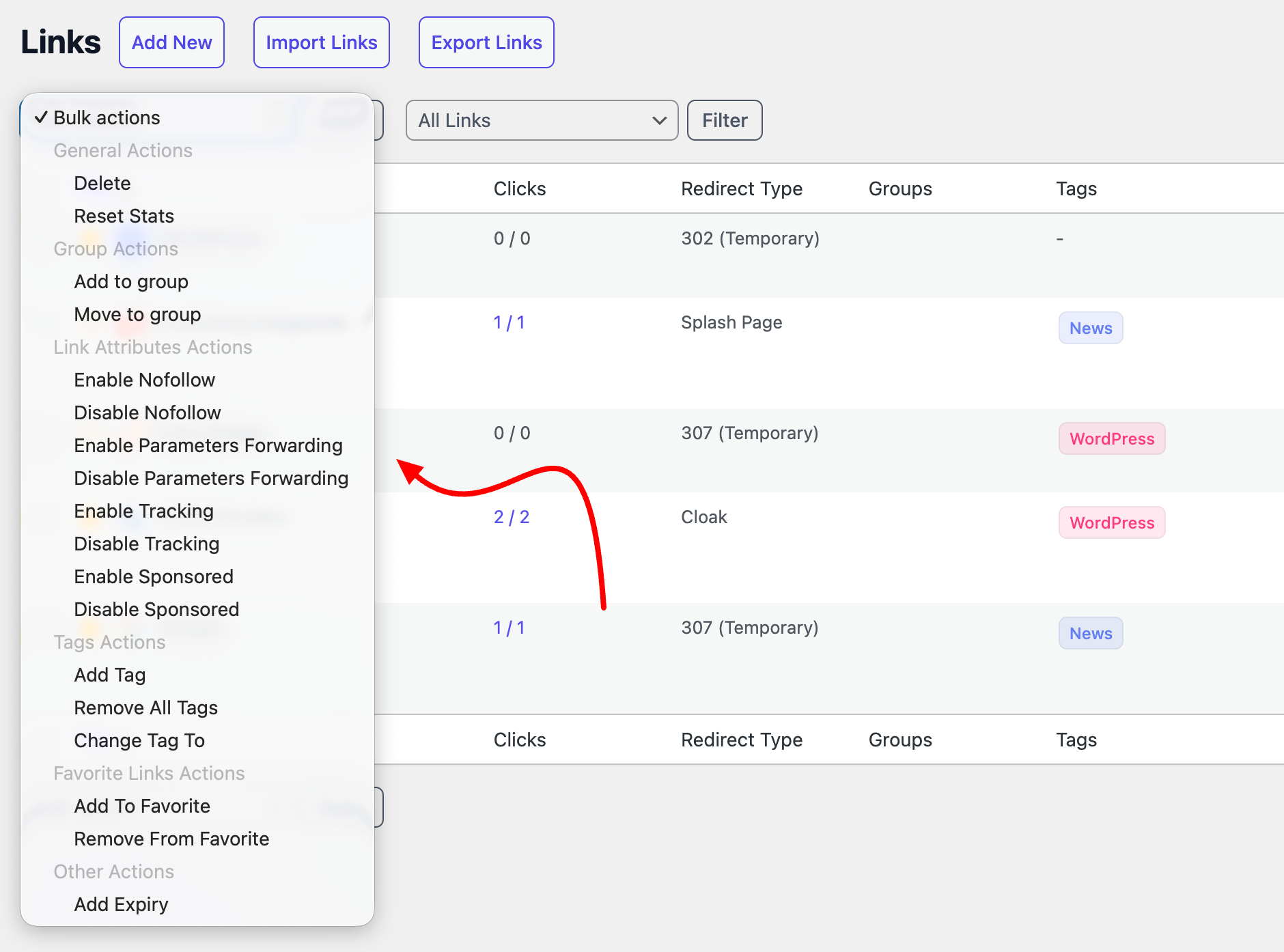Select Add to group action
This screenshot has height=952, width=1284.
[x=130, y=281]
